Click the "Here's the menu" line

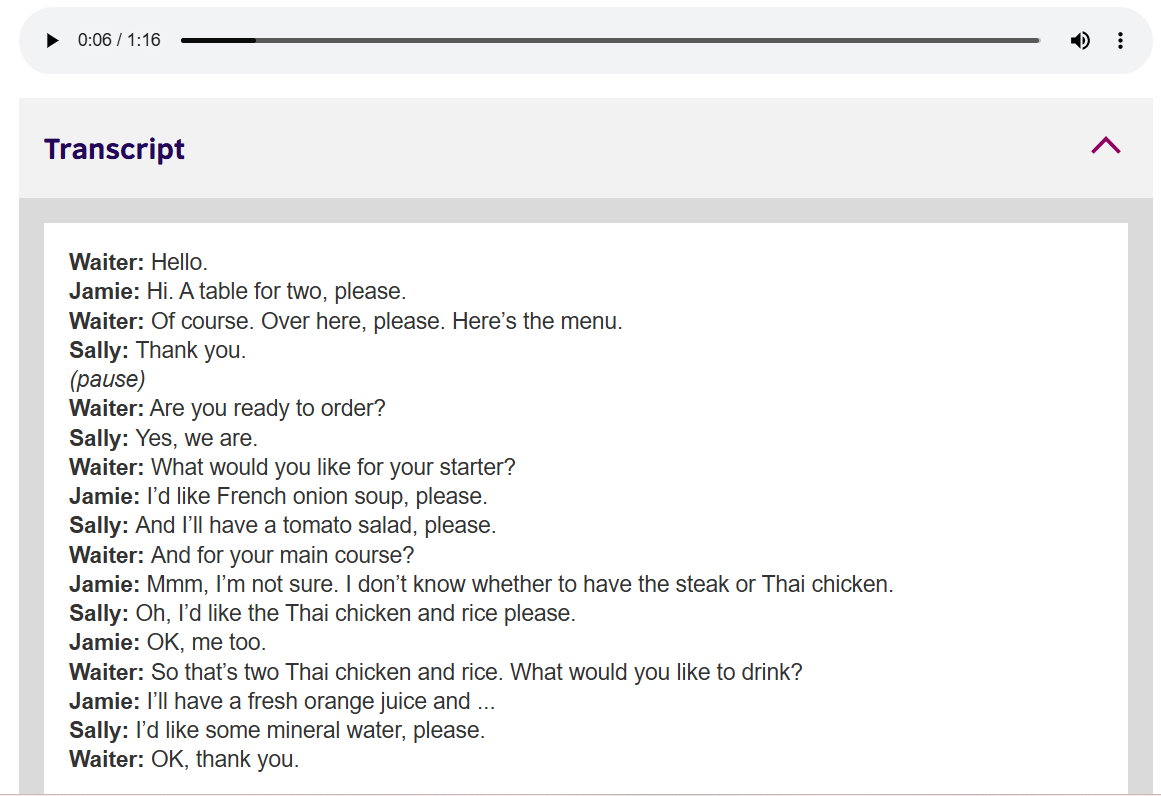[x=345, y=322]
